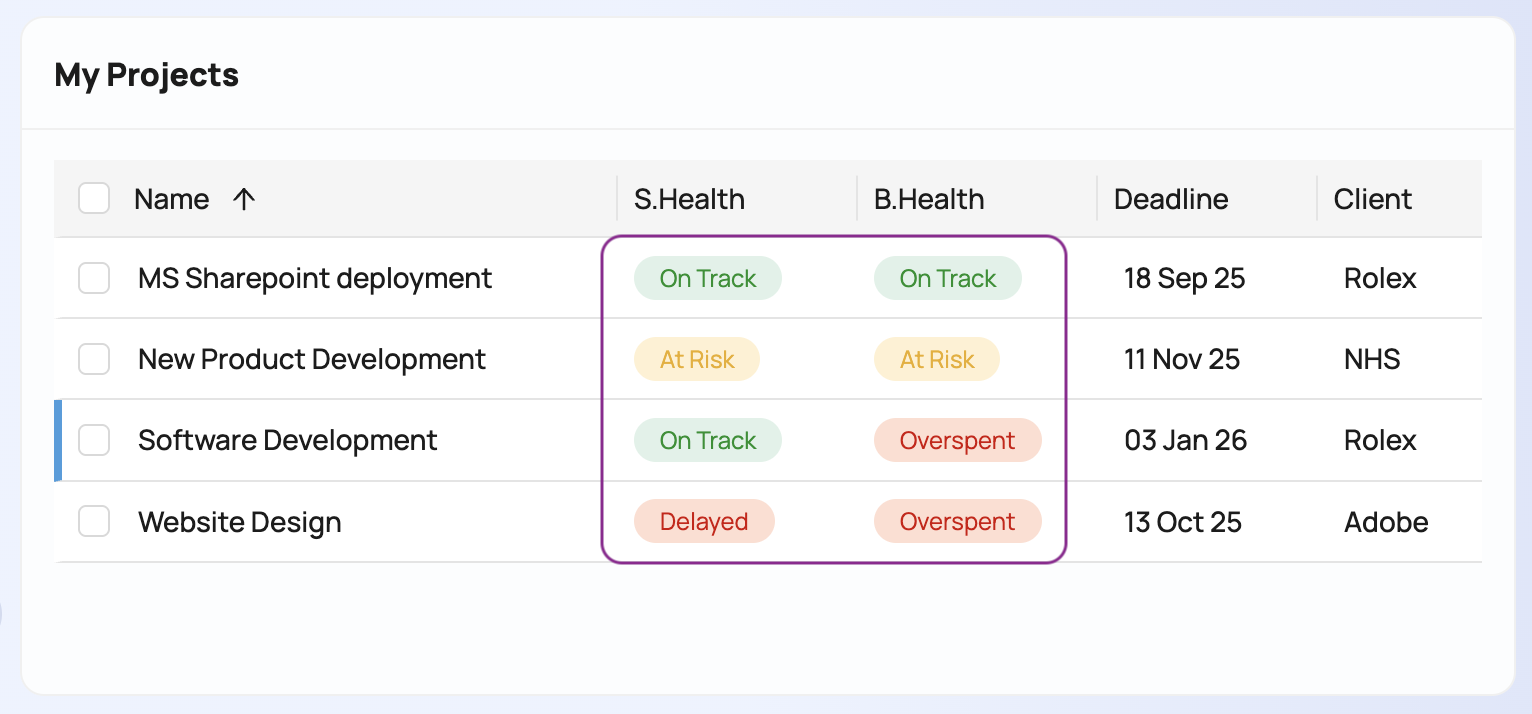Click Overspent budget badge in Software Development row
Viewport: 1532px width, 714px height.
(957, 440)
